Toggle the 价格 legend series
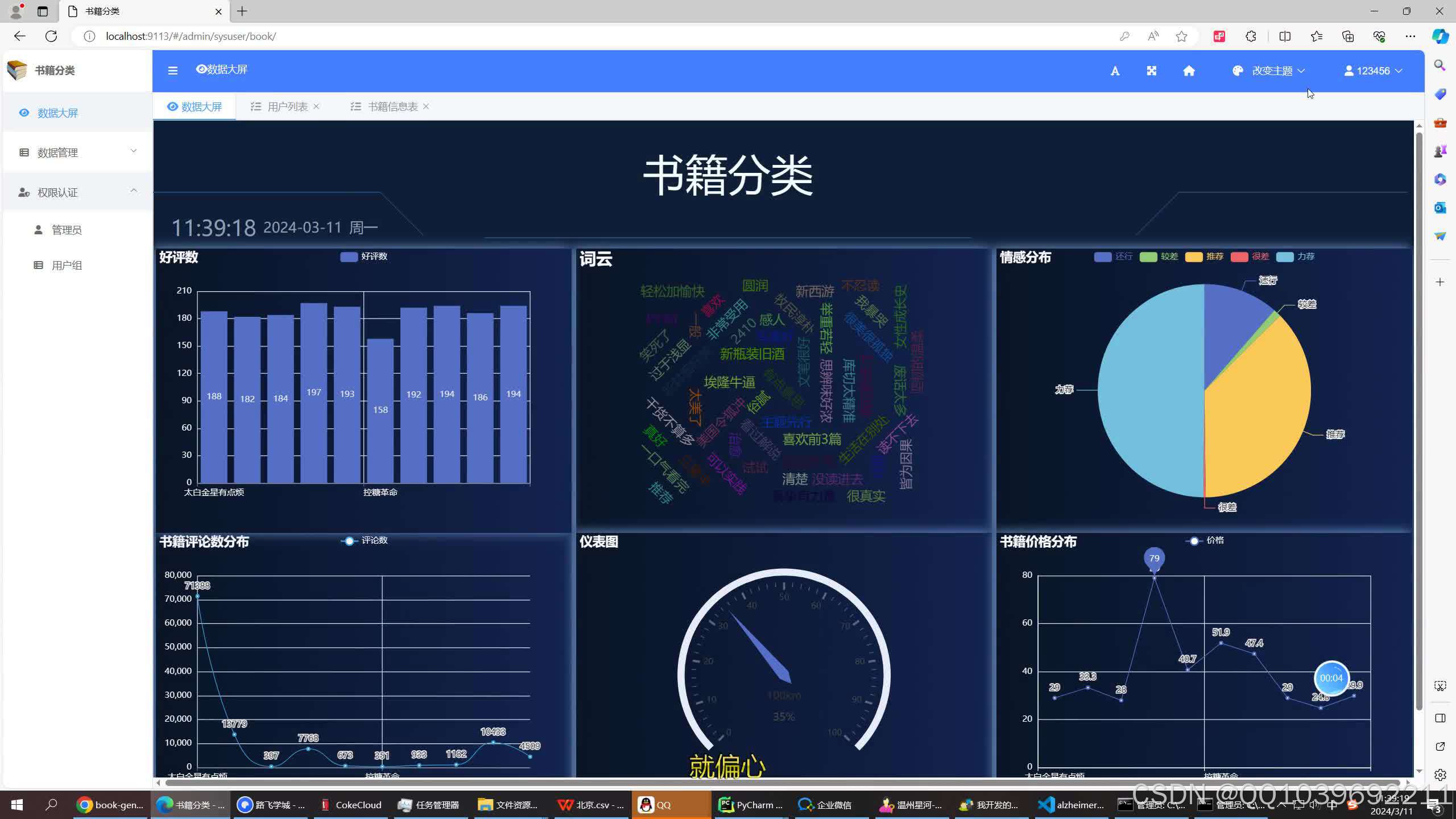1456x819 pixels. (1205, 540)
